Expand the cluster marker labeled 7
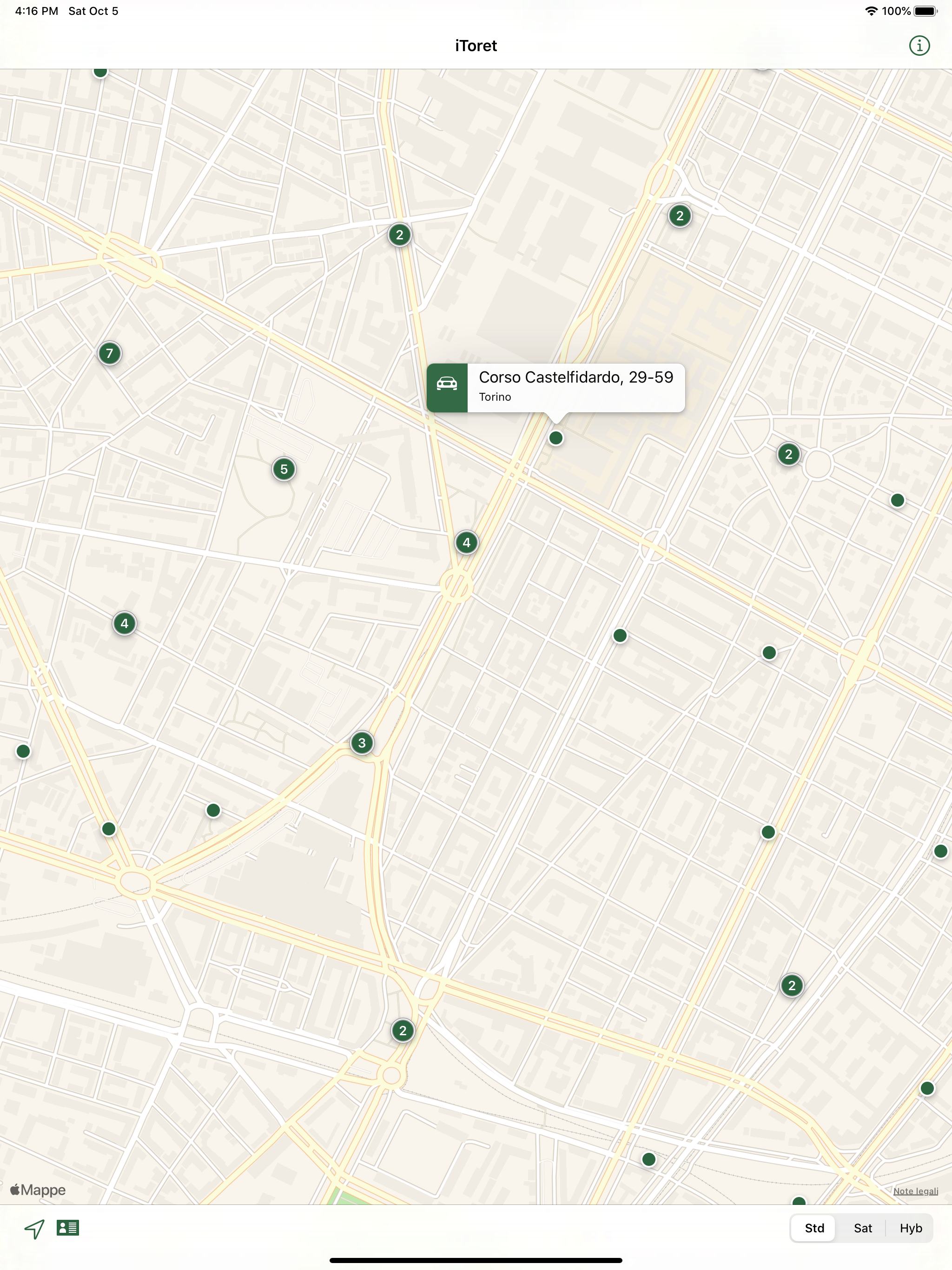The height and width of the screenshot is (1270, 952). click(x=110, y=353)
